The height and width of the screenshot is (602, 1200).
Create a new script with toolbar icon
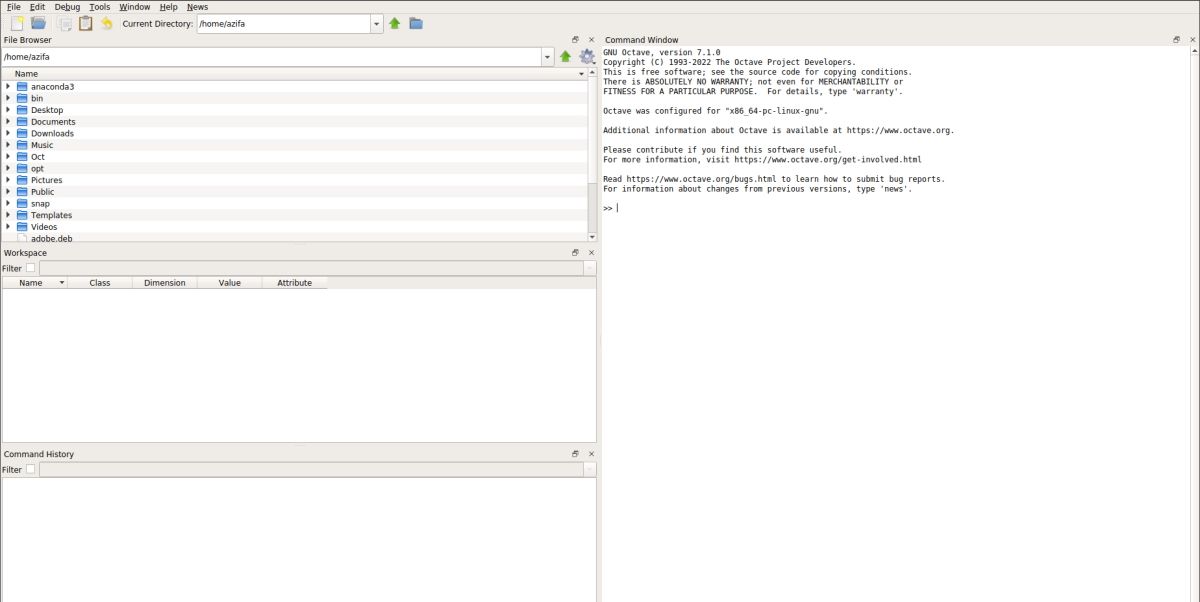pyautogui.click(x=16, y=23)
